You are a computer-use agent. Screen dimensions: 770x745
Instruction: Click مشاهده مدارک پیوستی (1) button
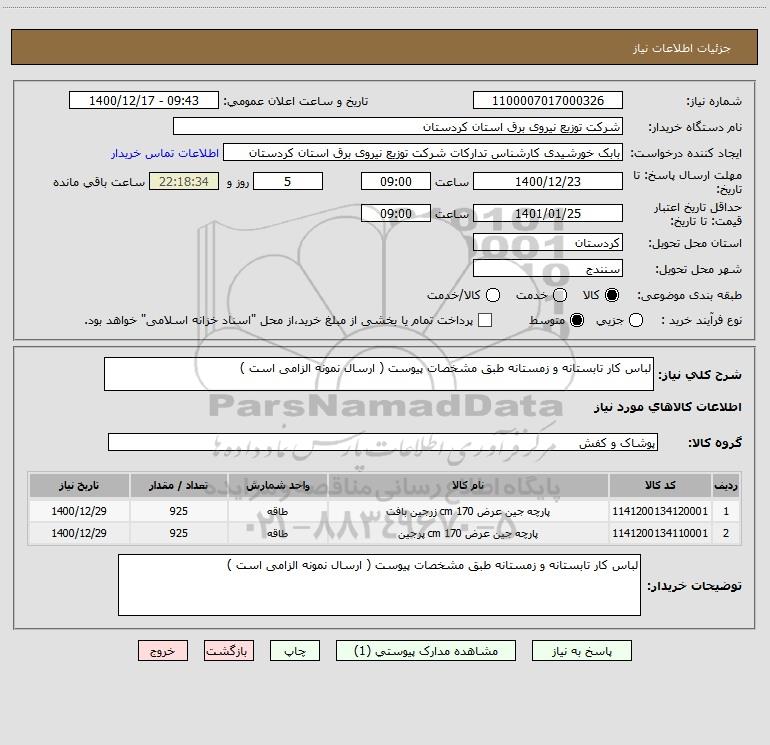click(x=426, y=651)
